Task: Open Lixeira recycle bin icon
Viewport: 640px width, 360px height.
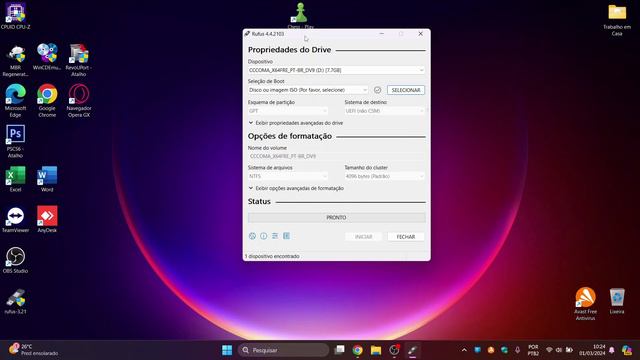Action: (617, 301)
